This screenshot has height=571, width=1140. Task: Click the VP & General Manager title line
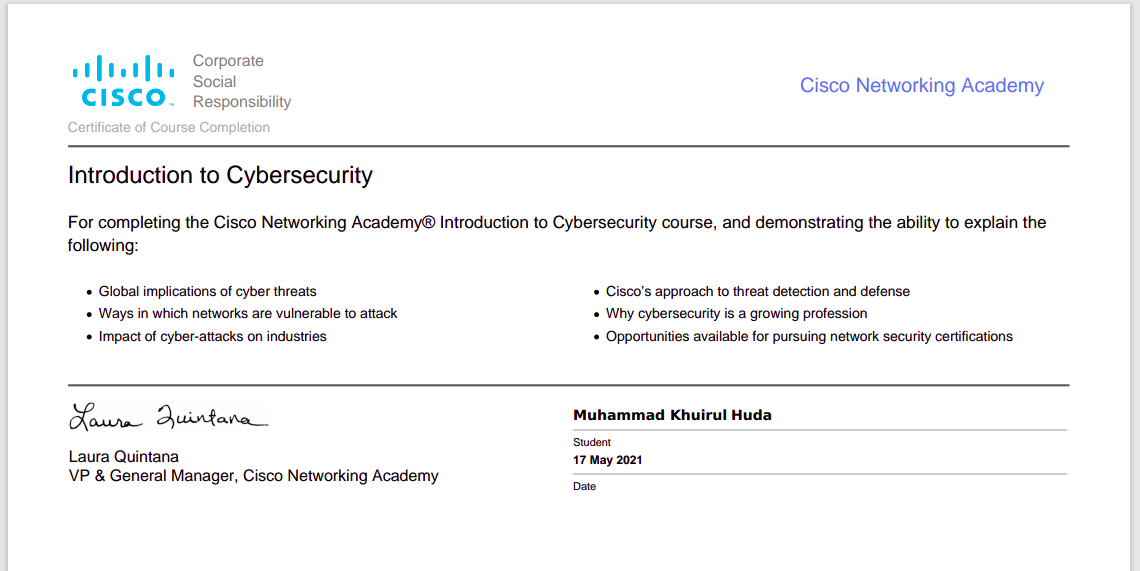(253, 475)
